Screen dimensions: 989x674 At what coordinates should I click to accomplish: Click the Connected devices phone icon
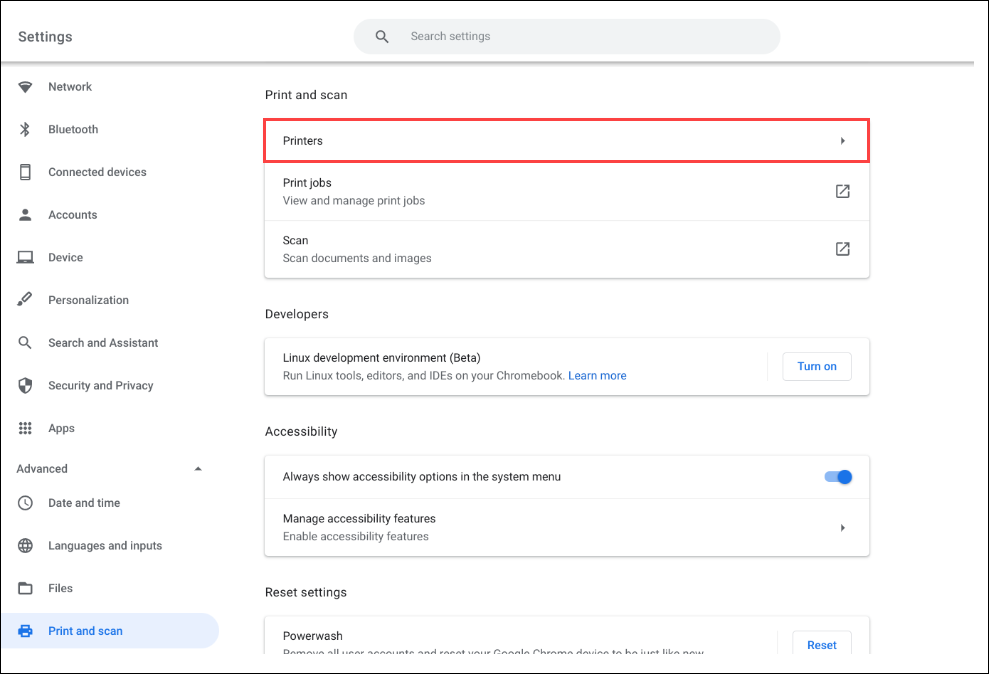pyautogui.click(x=26, y=172)
